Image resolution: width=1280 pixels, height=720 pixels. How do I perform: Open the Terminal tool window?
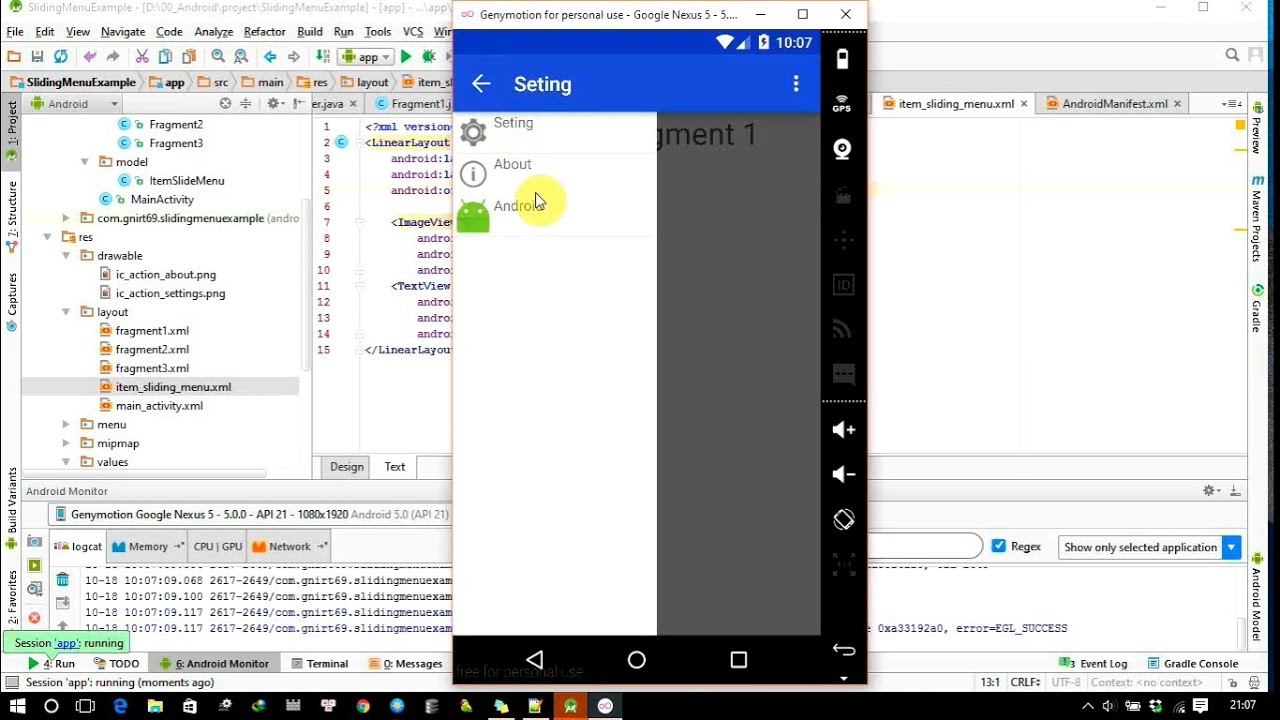320,663
